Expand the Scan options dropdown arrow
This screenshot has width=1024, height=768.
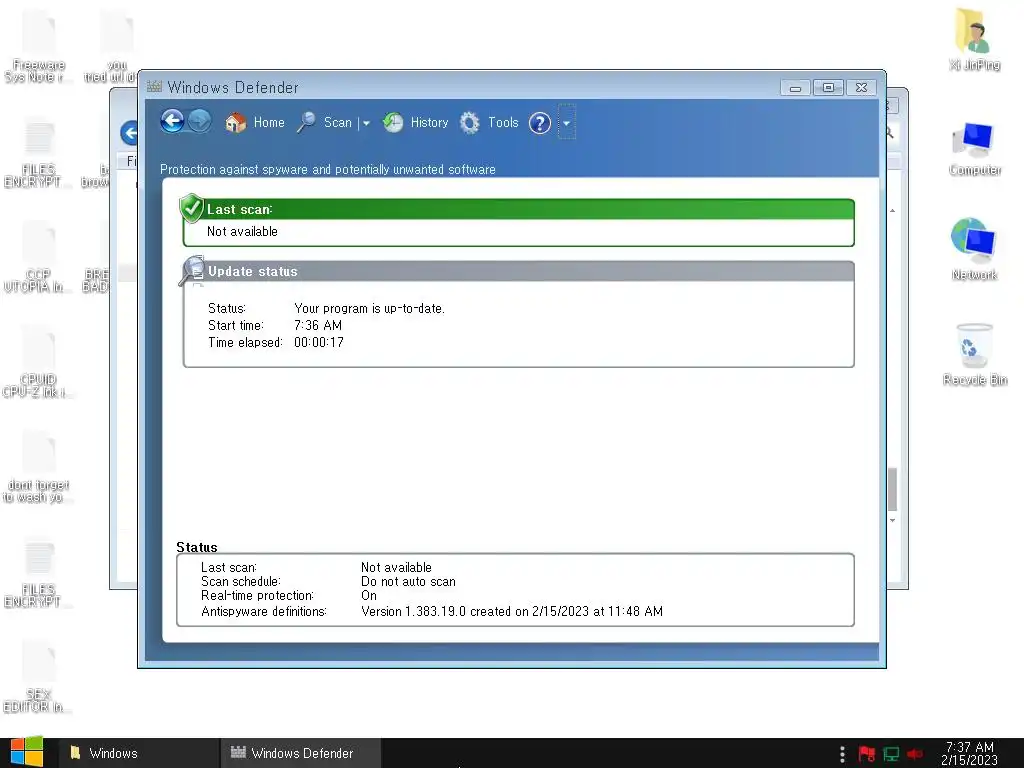(x=366, y=123)
